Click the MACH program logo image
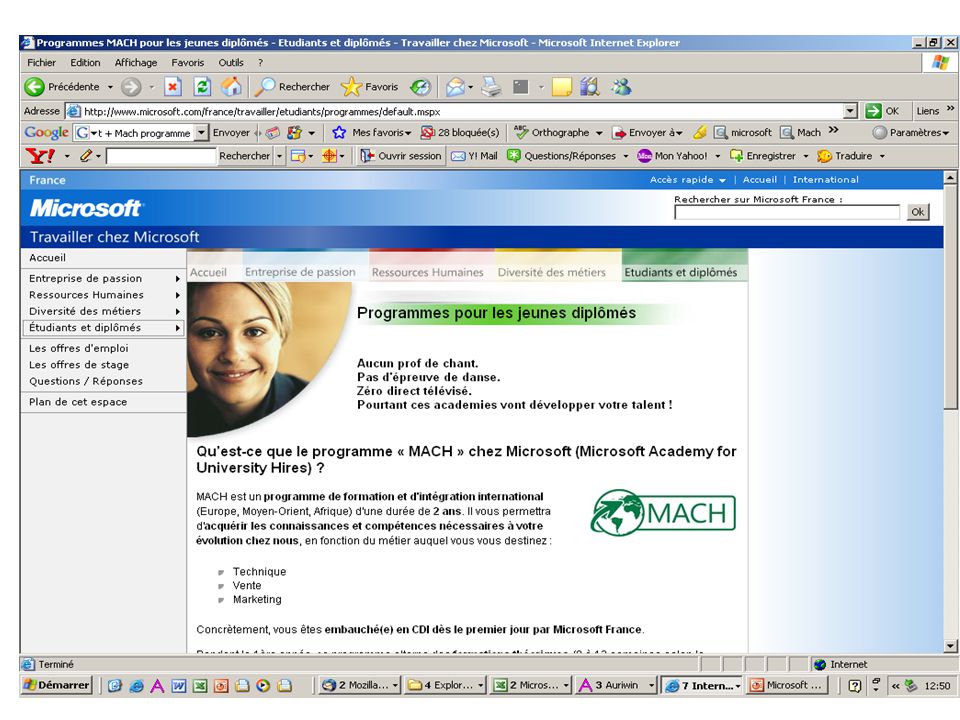 (663, 512)
